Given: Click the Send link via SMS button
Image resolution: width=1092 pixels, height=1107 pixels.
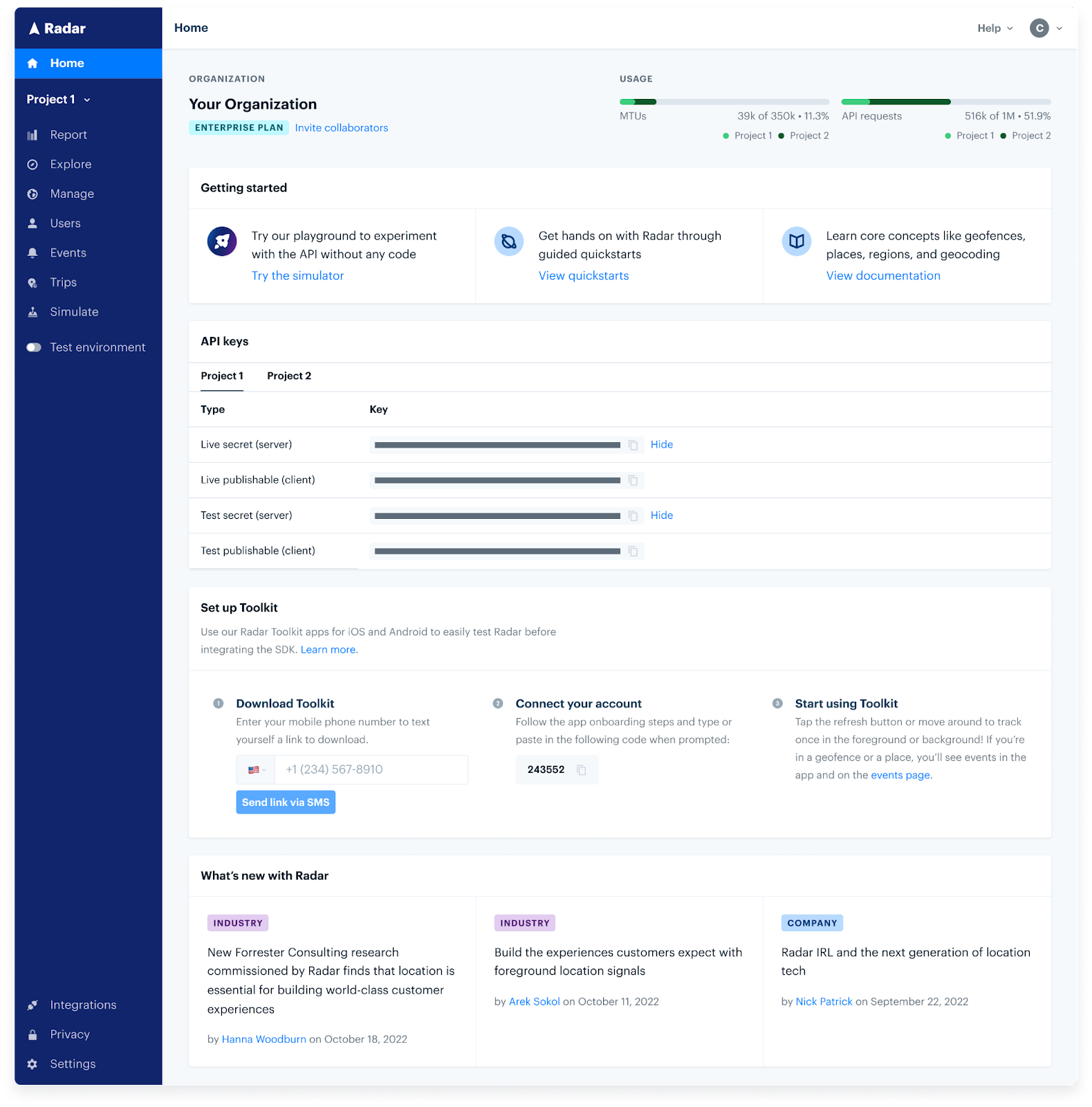Looking at the screenshot, I should tap(286, 803).
